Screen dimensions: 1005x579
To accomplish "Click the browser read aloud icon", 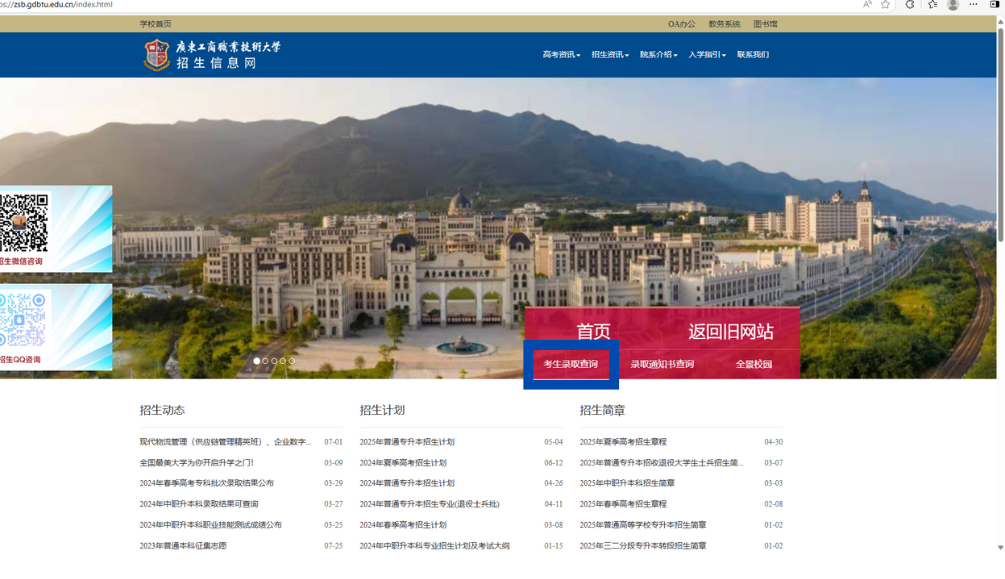I will coord(867,5).
